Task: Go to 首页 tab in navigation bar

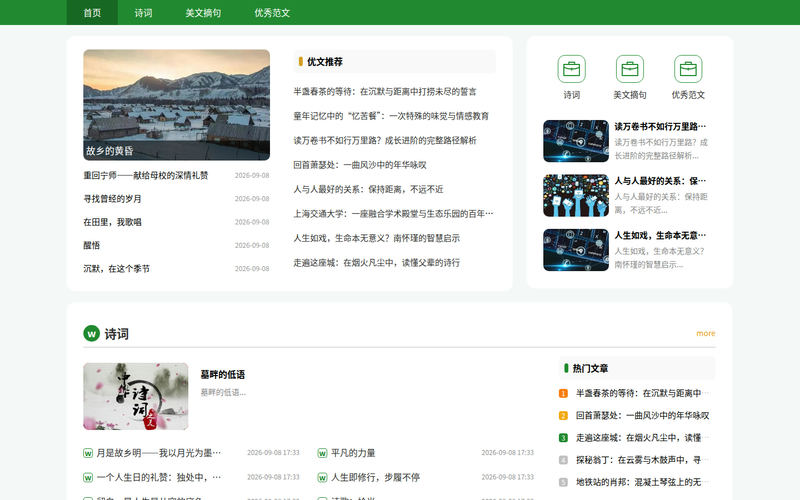Action: 92,12
